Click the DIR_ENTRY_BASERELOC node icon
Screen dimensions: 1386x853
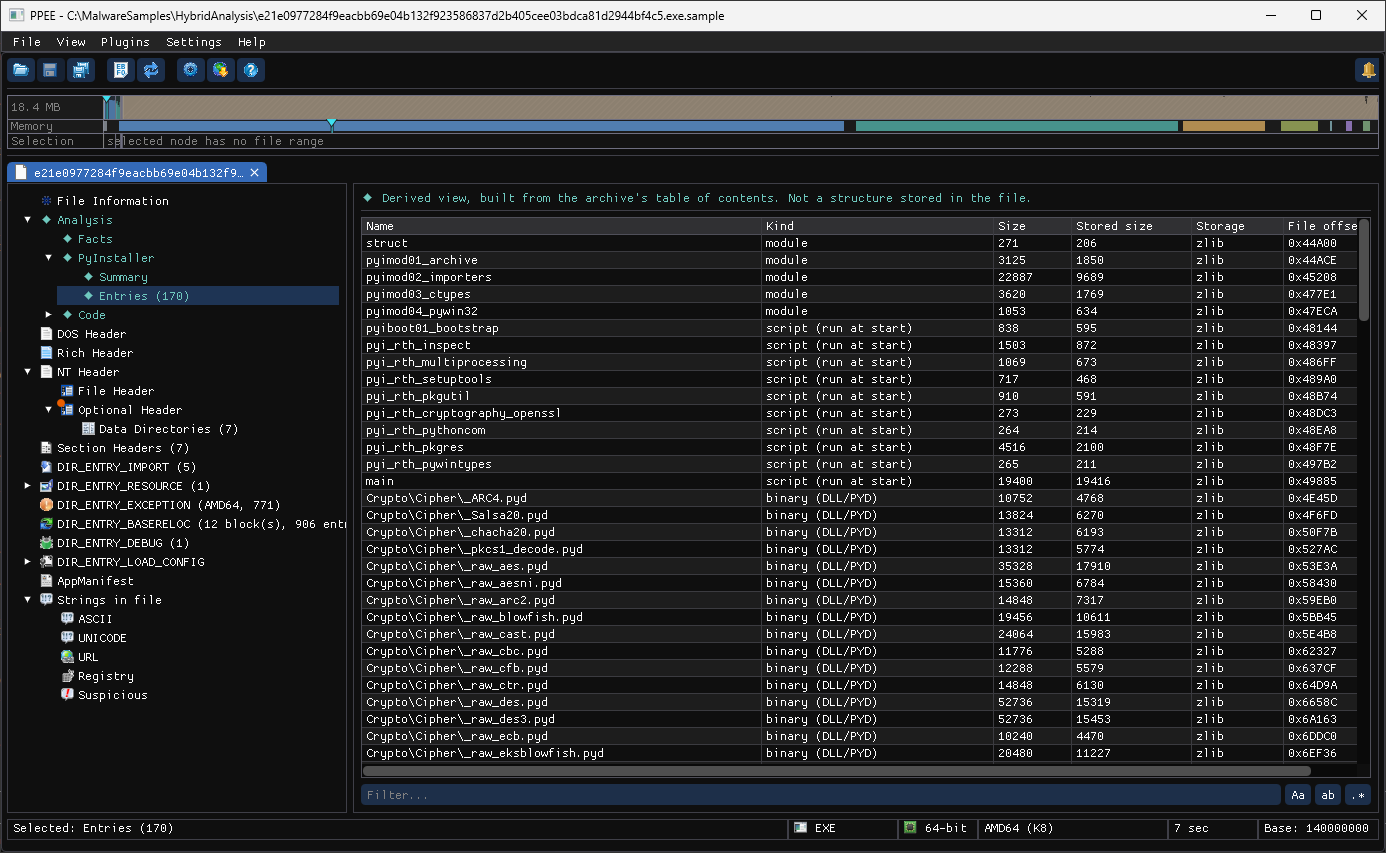pyautogui.click(x=46, y=524)
